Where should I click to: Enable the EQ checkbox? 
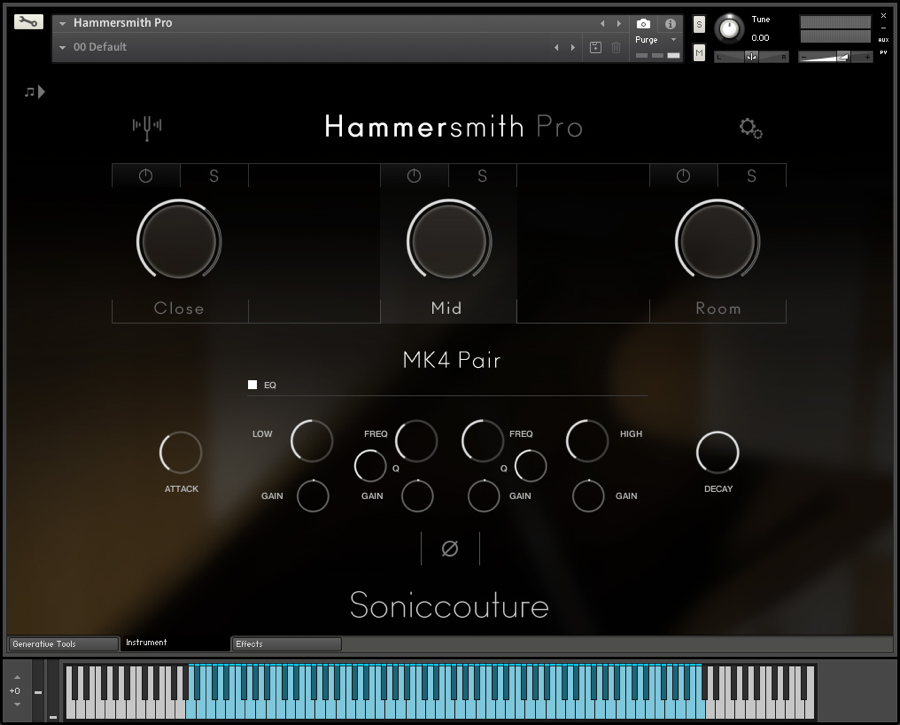pos(253,385)
